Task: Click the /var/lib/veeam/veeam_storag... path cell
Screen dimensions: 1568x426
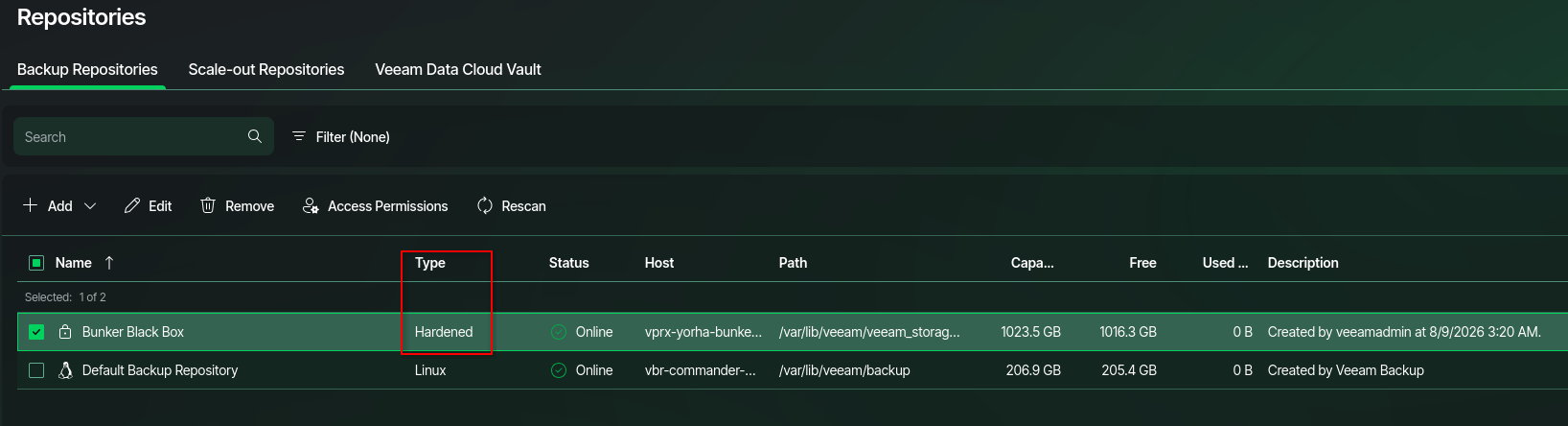Action: (x=869, y=332)
